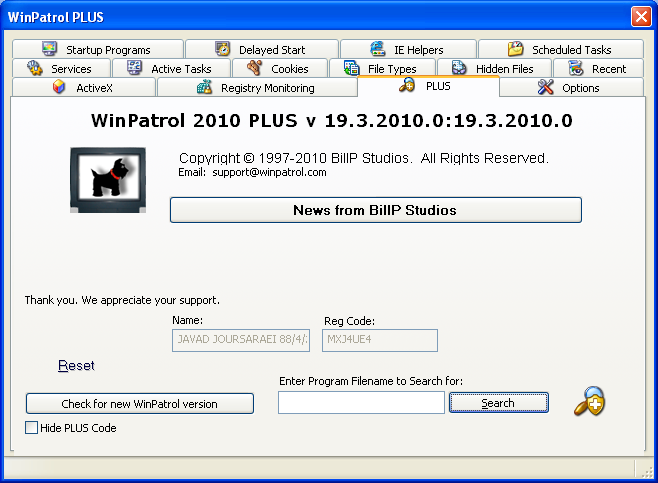658x483 pixels.
Task: Click the Search button
Action: pyautogui.click(x=499, y=403)
